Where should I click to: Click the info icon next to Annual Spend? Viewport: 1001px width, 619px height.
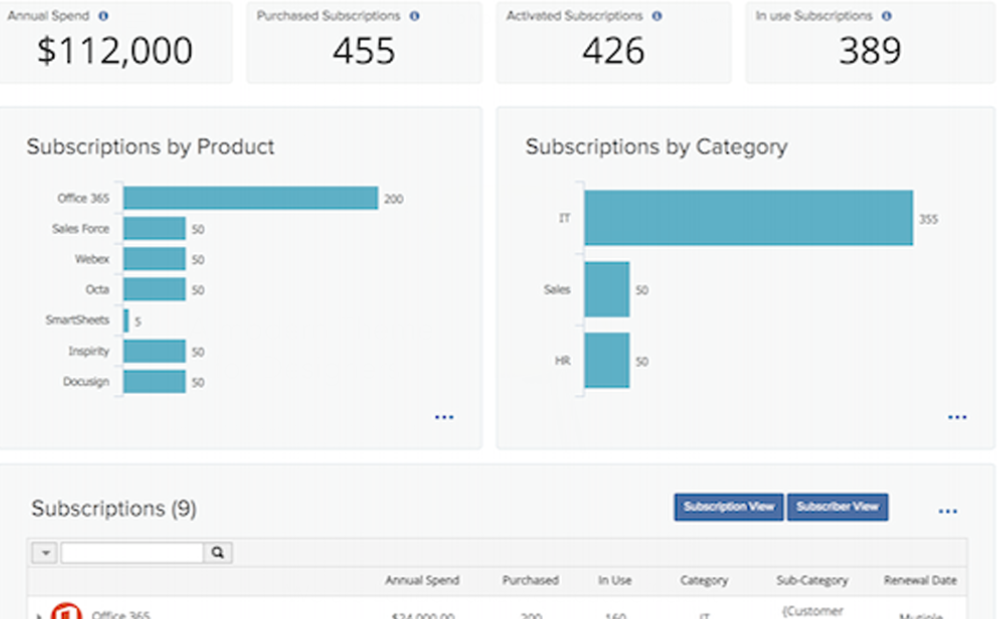tap(101, 16)
